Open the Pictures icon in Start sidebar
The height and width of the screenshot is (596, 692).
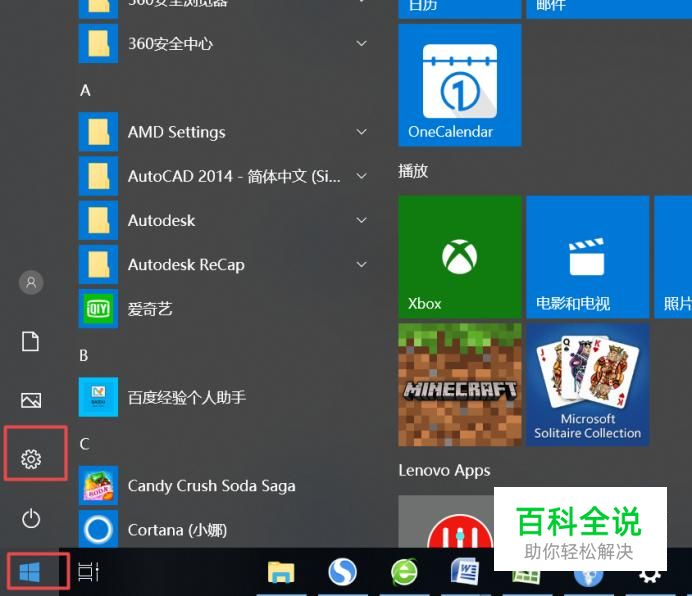pos(31,400)
